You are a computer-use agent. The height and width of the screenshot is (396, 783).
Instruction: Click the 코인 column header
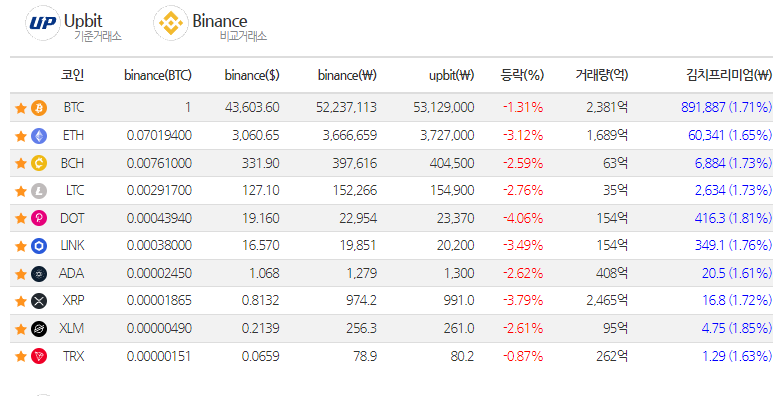click(x=72, y=75)
